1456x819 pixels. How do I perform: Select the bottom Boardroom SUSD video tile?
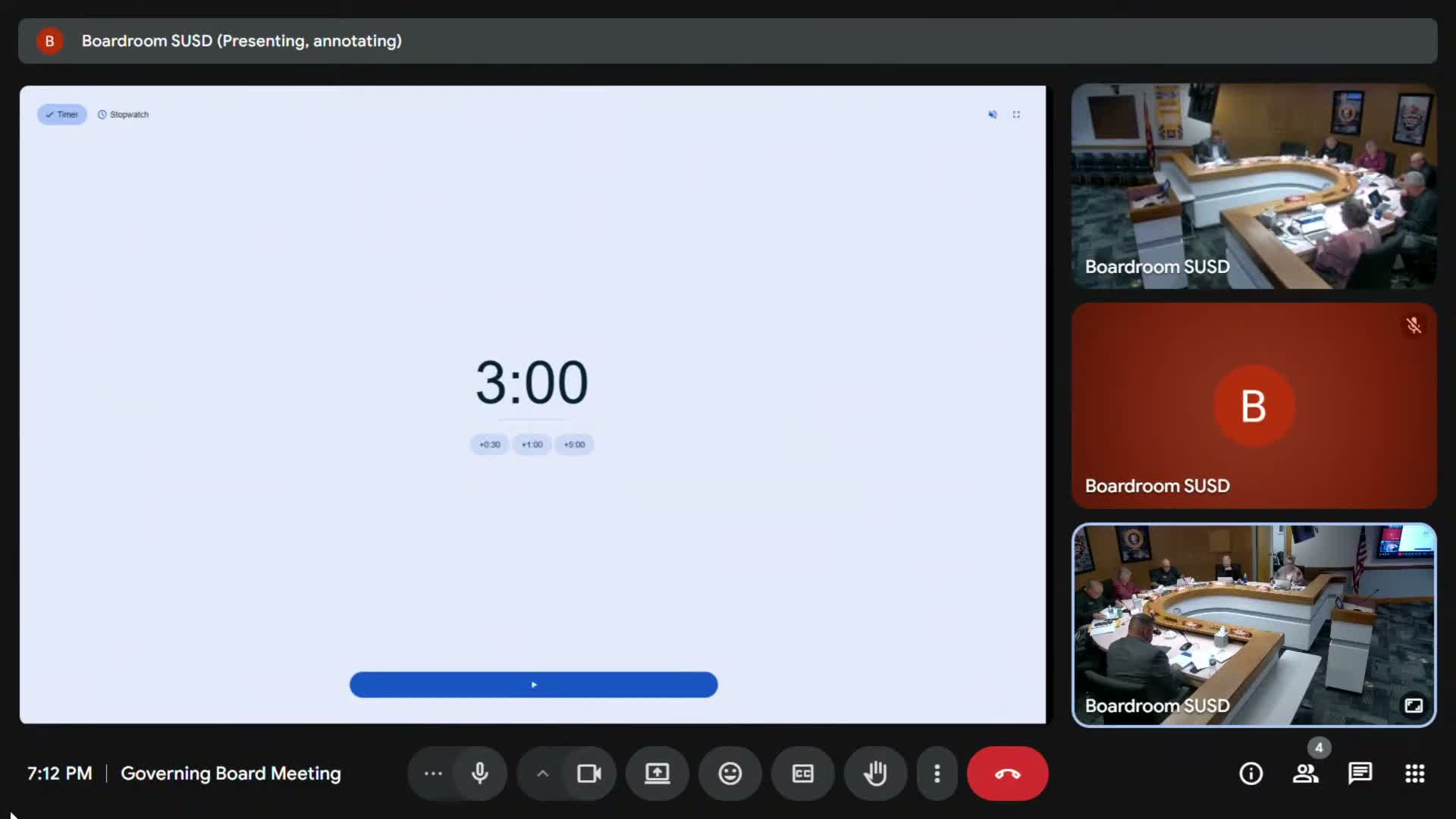tap(1254, 625)
